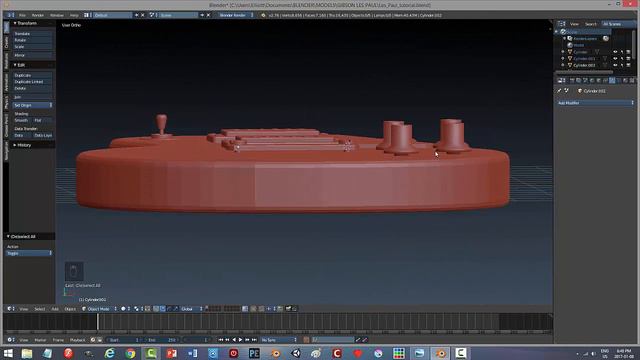Image resolution: width=640 pixels, height=360 pixels.
Task: Toggle selectability arrow of Cylinder row
Action: click(x=622, y=52)
